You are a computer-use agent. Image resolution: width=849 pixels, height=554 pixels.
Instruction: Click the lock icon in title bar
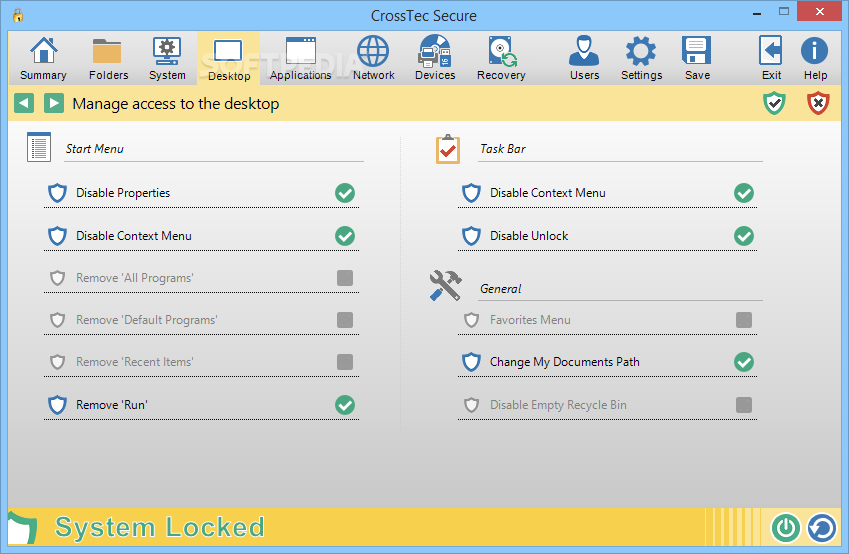pyautogui.click(x=18, y=15)
